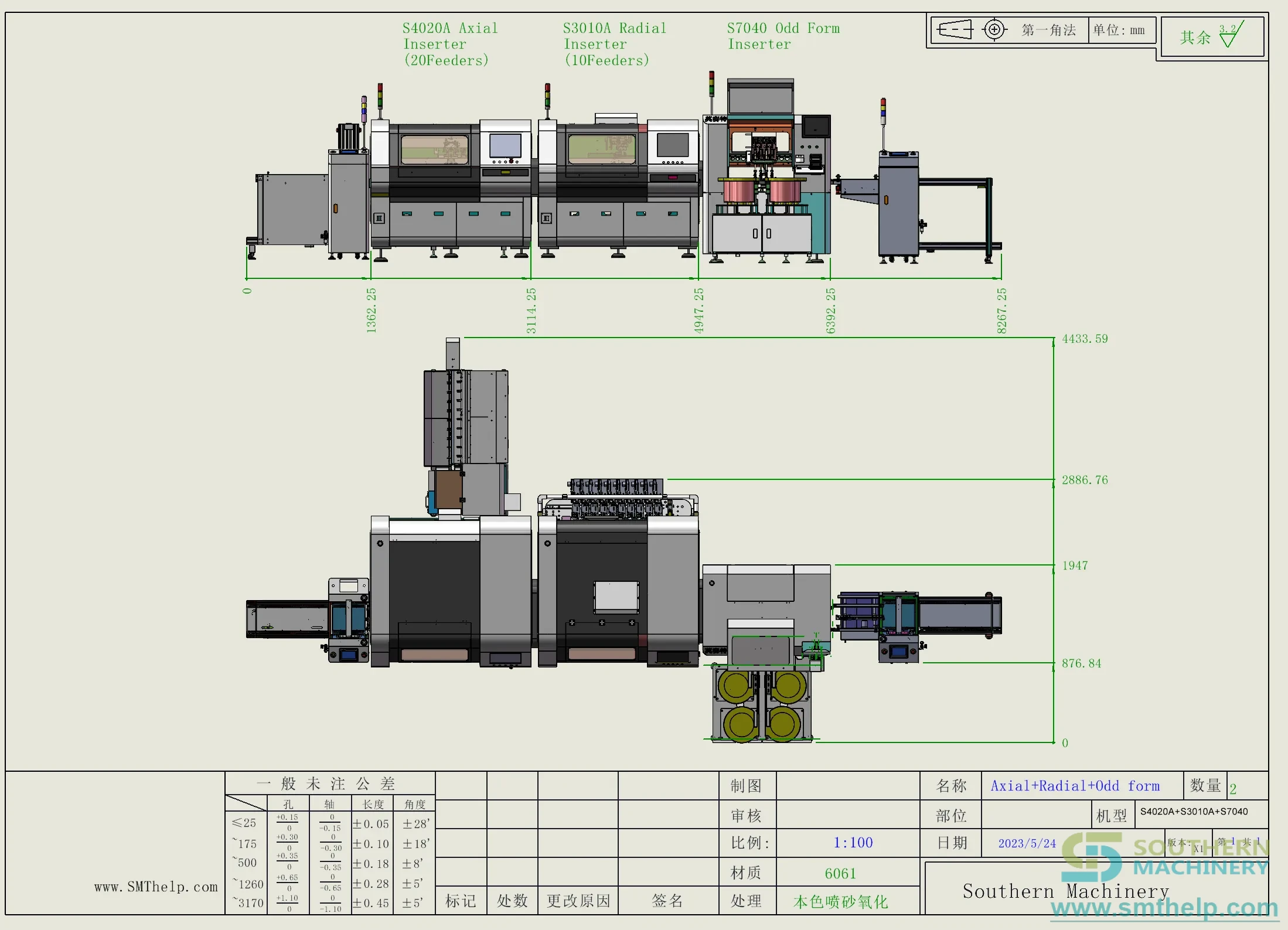
Task: Click the Southern Machinery company title
Action: pyautogui.click(x=1065, y=891)
